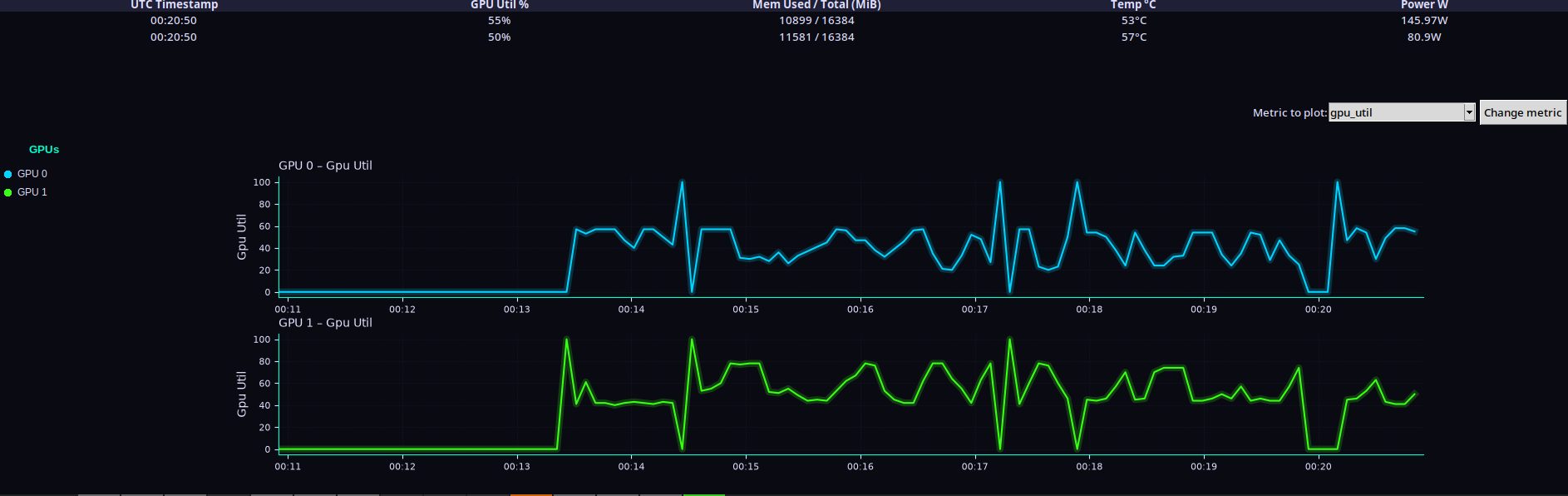Screen dimensions: 1568x496
Task: Sort by UTC Timestamp column header
Action: coord(175,5)
